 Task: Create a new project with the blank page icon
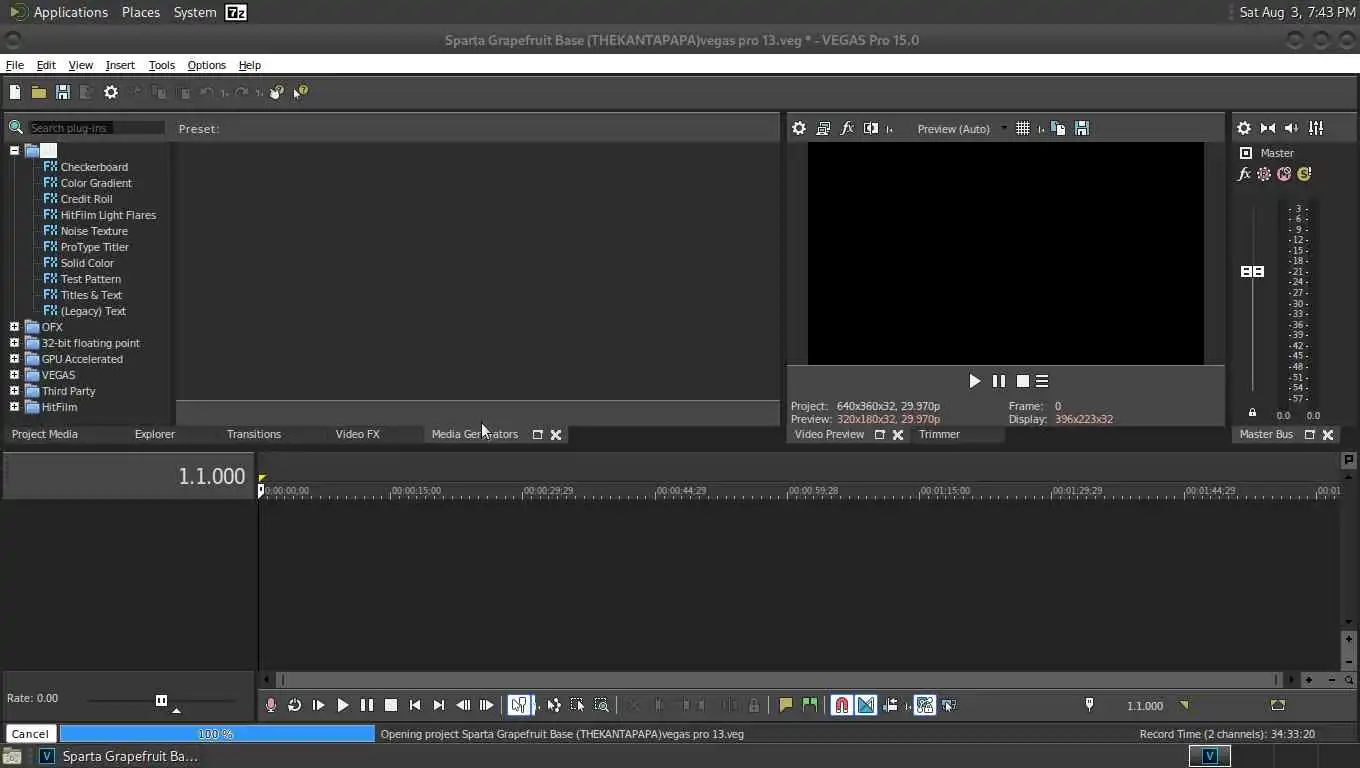click(15, 92)
